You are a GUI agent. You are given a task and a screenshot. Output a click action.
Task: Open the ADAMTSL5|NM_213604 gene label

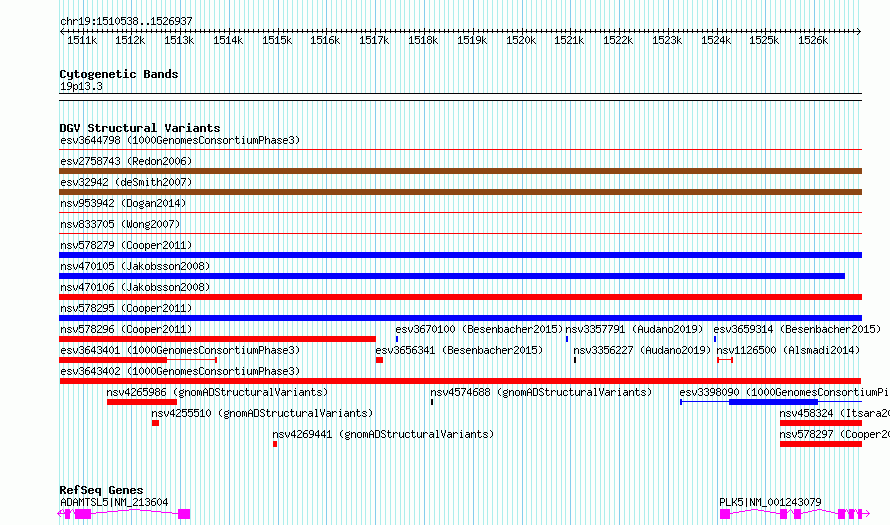click(x=114, y=502)
